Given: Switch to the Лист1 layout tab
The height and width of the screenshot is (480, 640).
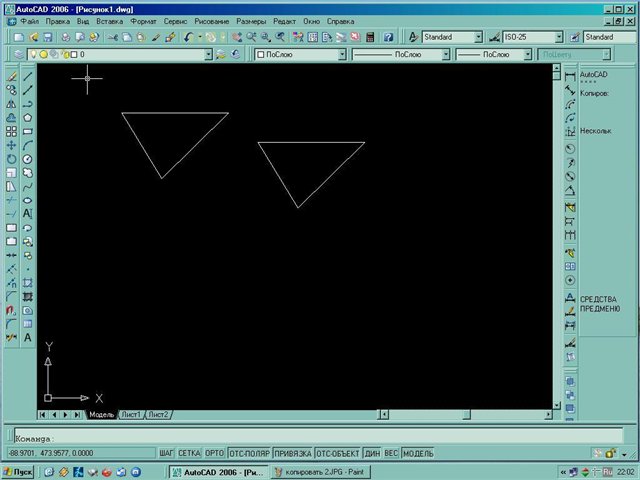Looking at the screenshot, I should pyautogui.click(x=131, y=414).
